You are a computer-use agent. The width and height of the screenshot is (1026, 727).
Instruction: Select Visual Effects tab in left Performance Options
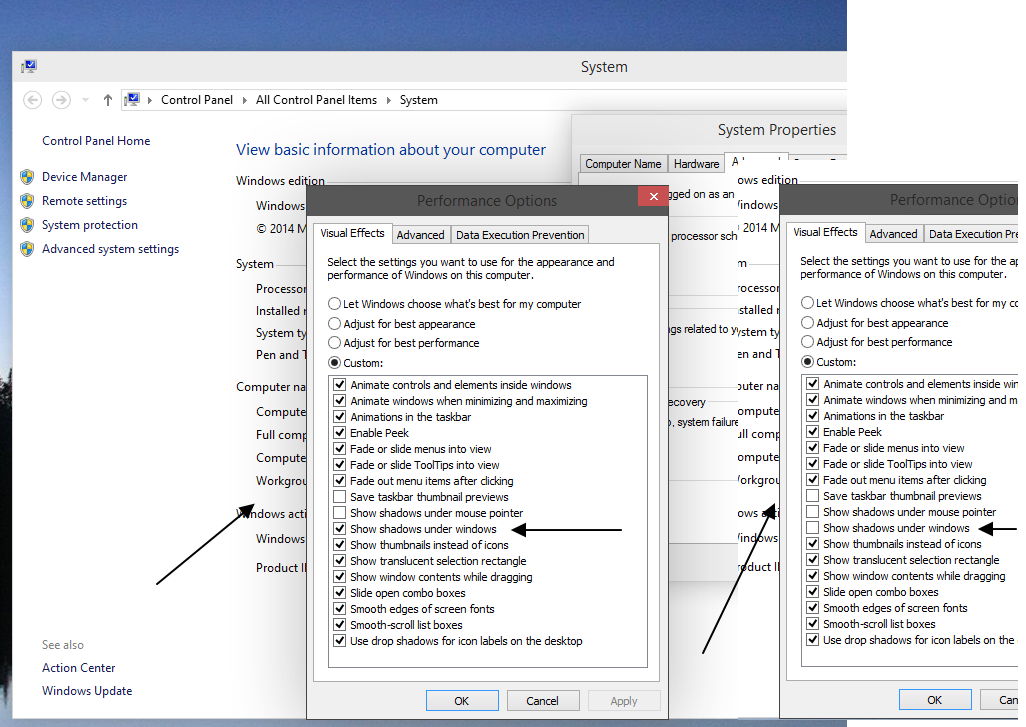point(353,233)
